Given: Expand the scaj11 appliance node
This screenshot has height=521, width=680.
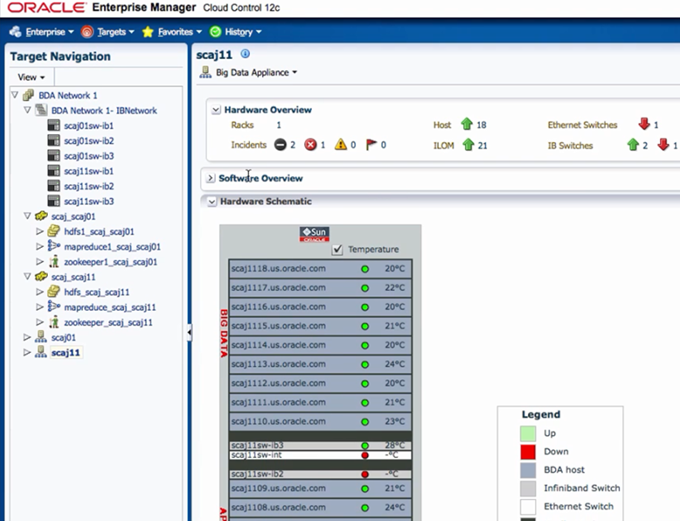Looking at the screenshot, I should 27,352.
